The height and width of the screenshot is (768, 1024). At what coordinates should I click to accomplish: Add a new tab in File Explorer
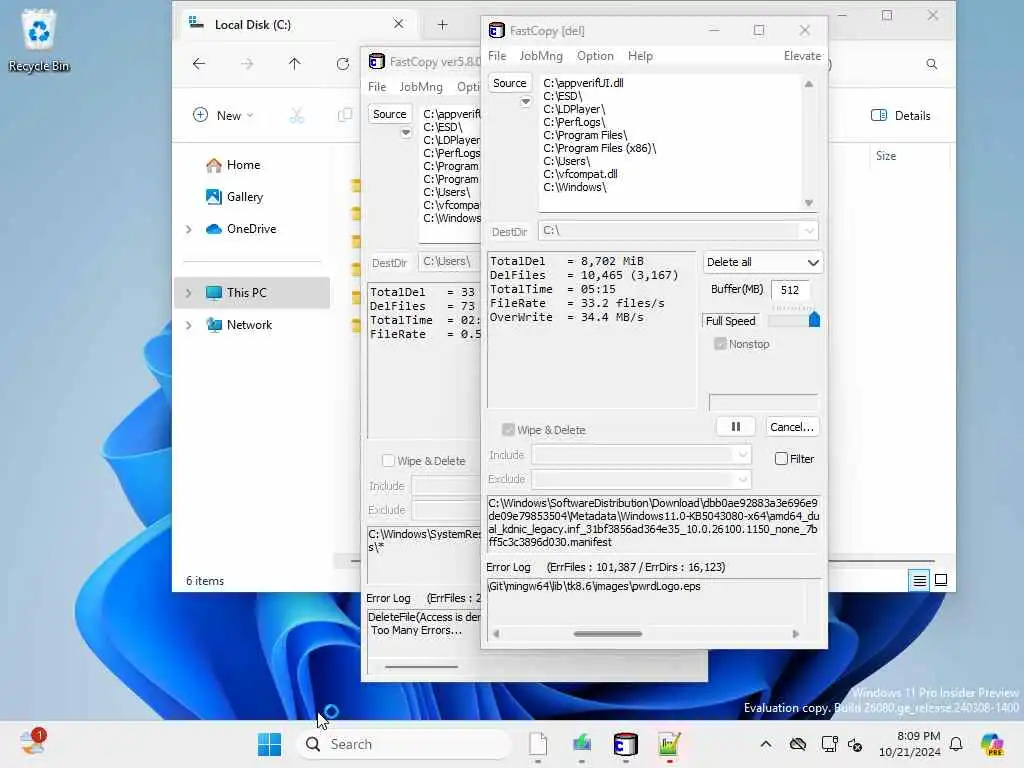tap(442, 25)
